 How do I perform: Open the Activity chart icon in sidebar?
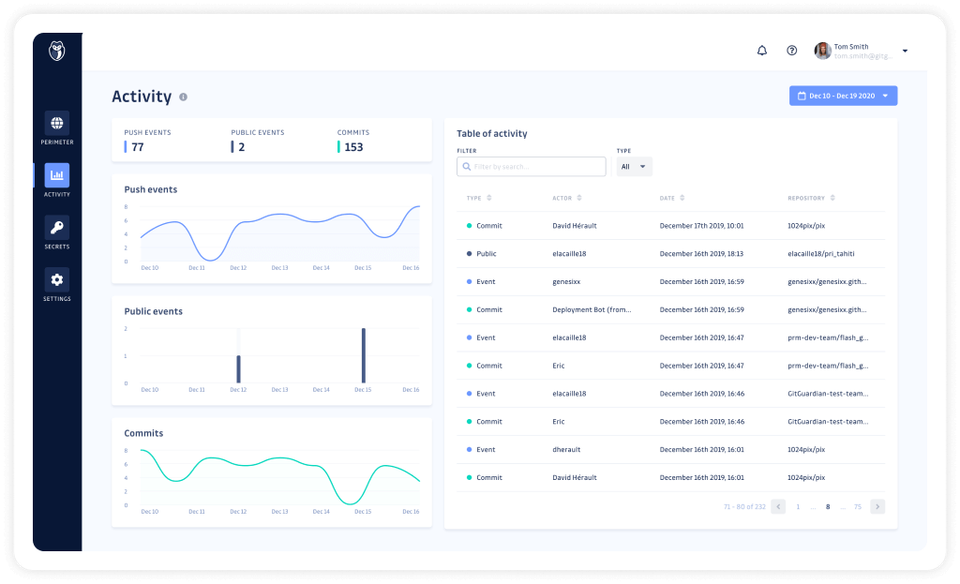click(57, 176)
